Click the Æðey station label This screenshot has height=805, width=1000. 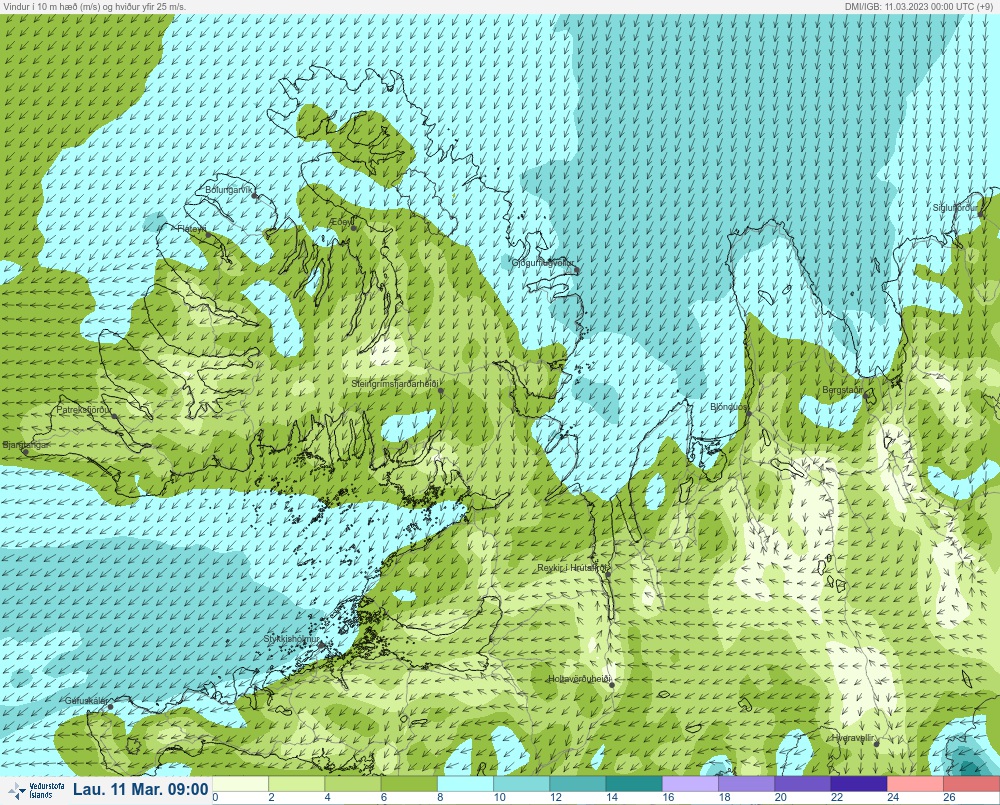[x=342, y=221]
